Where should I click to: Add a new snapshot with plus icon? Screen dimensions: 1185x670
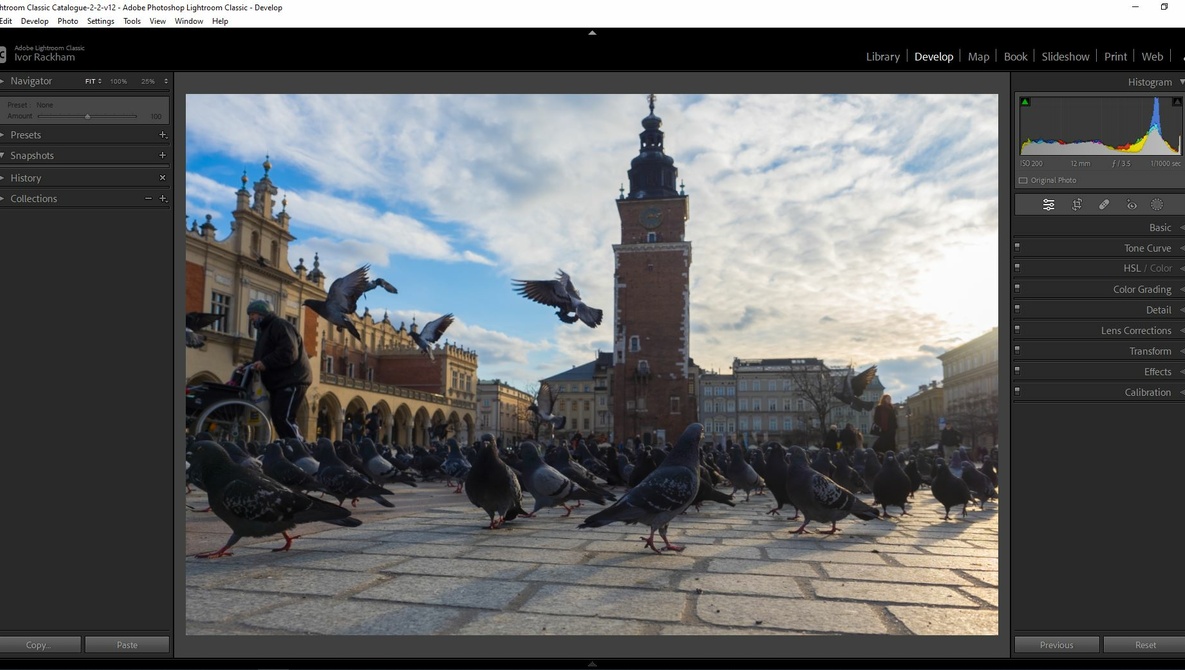click(163, 156)
